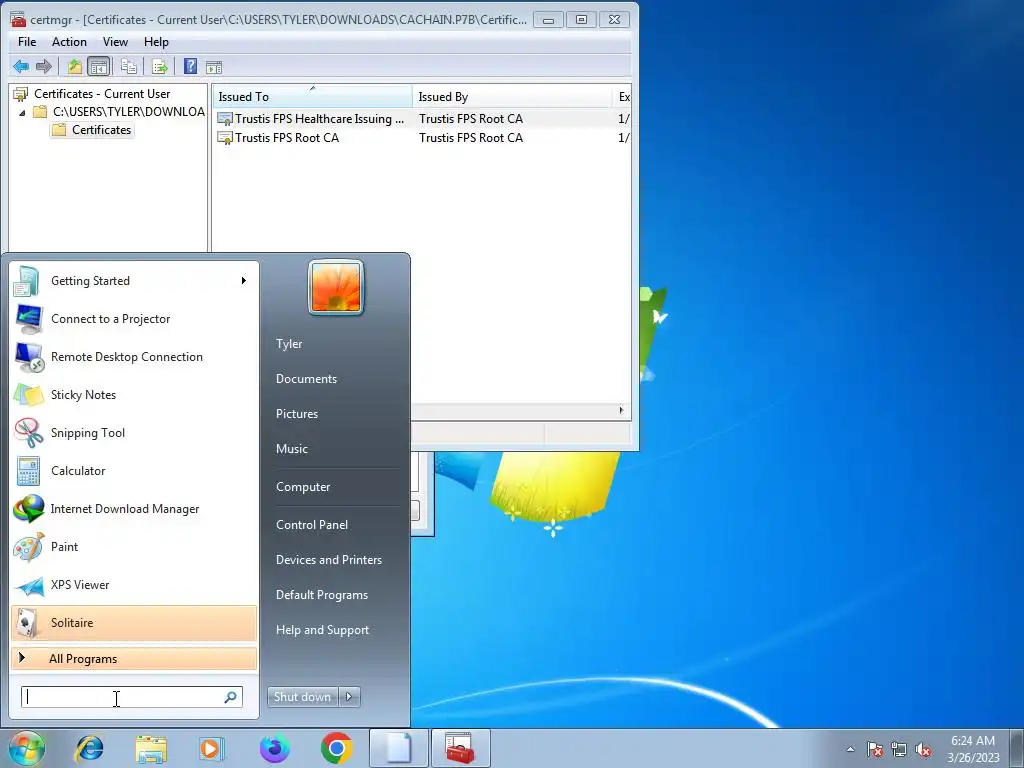This screenshot has width=1024, height=768.
Task: Launch Google Chrome from taskbar
Action: coord(336,748)
